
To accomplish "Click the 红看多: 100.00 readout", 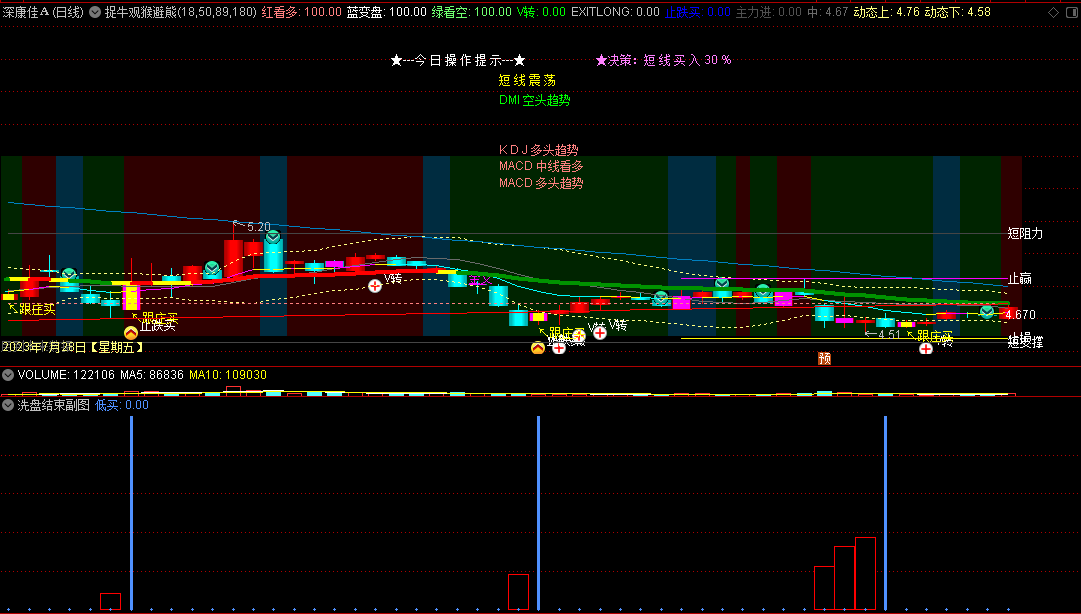I will tap(301, 12).
